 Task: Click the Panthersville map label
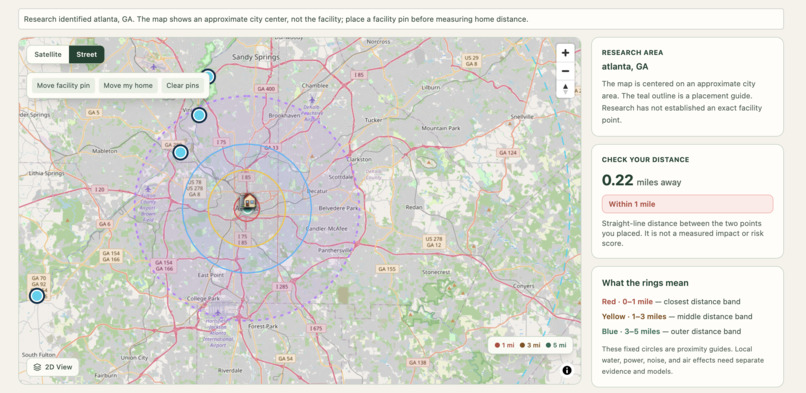(x=336, y=250)
